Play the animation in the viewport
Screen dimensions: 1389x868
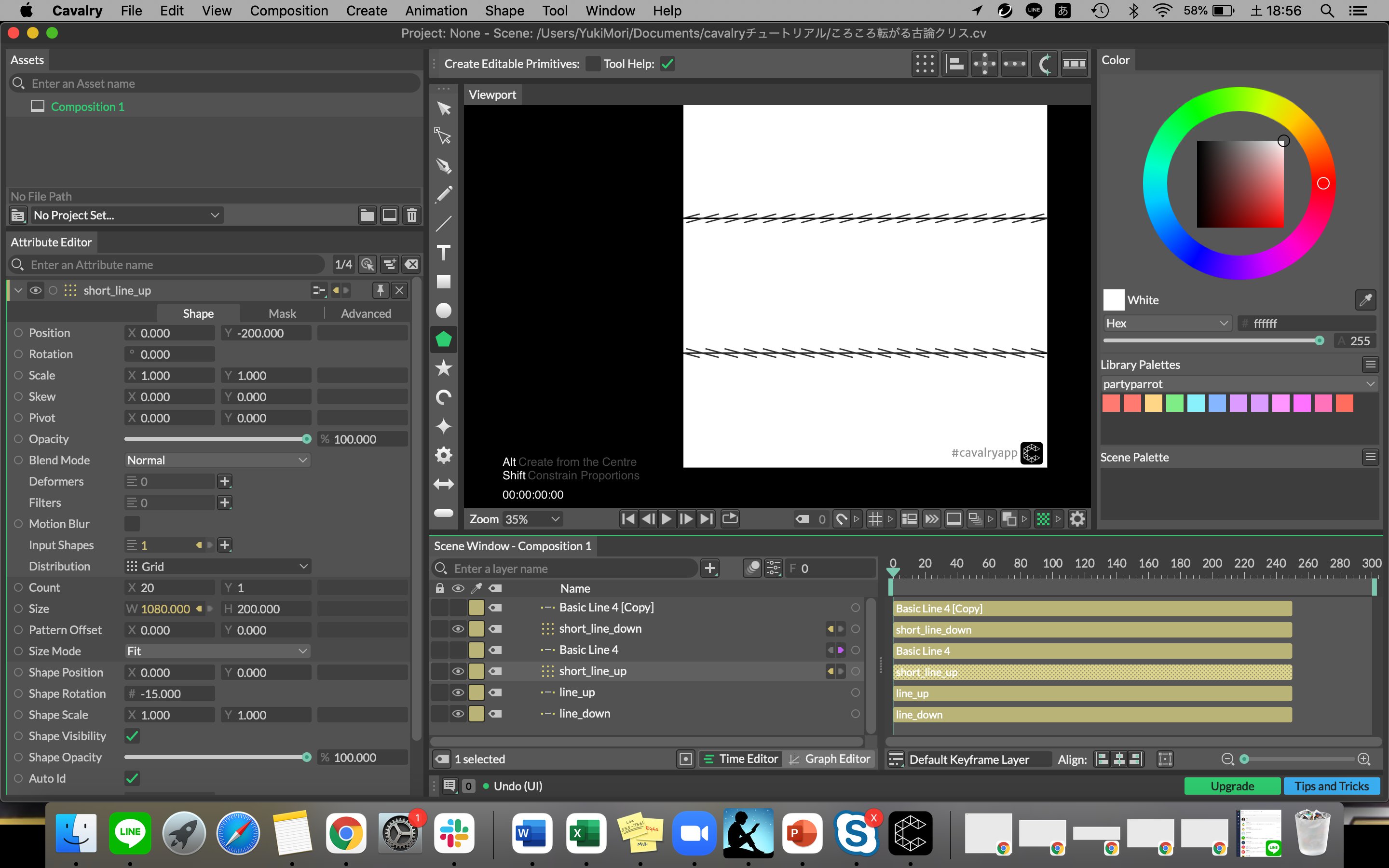[x=667, y=519]
